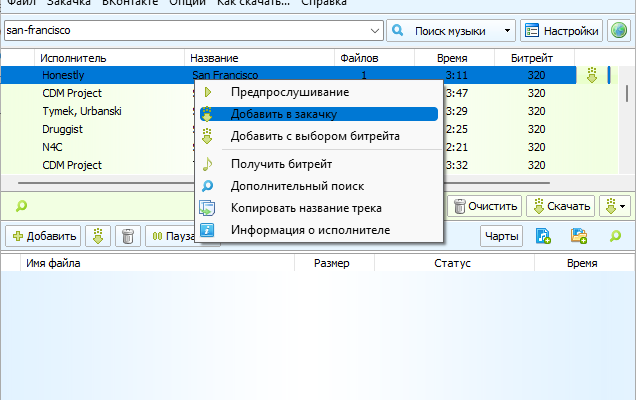Click green magnifier icon right of Чарты

coord(615,236)
